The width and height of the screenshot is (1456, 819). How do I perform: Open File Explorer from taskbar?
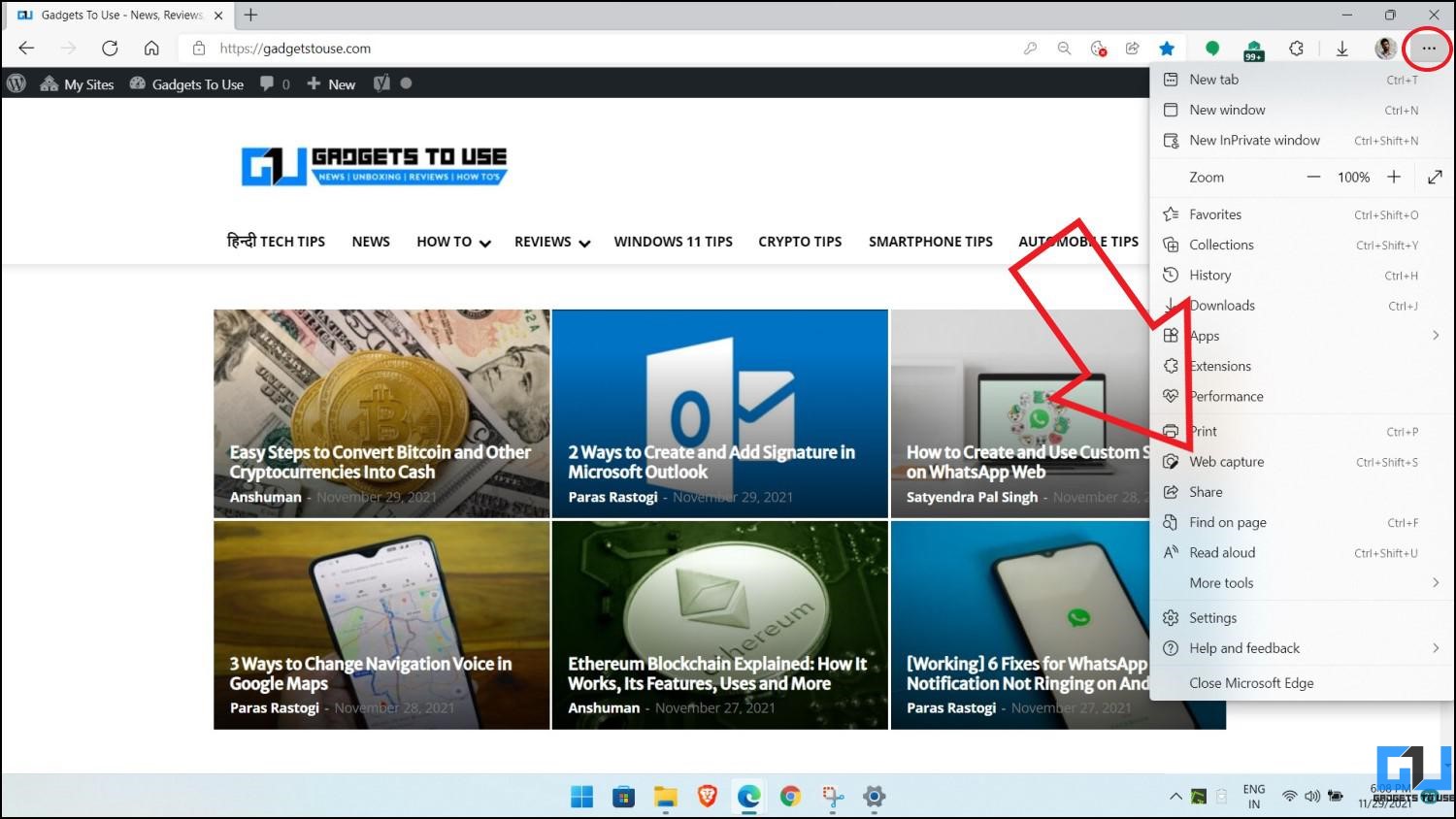pos(665,797)
